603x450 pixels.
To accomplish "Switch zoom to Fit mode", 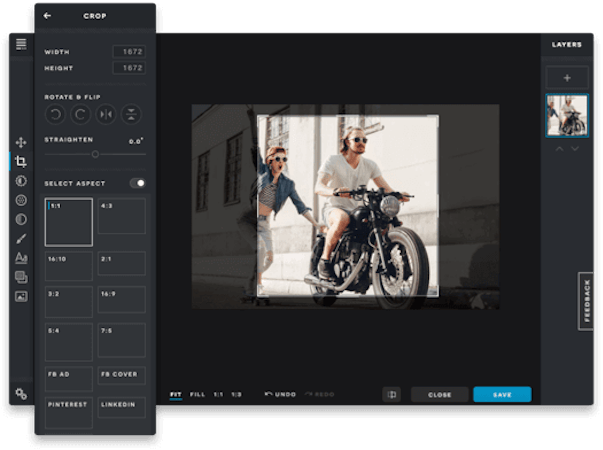I will click(176, 395).
